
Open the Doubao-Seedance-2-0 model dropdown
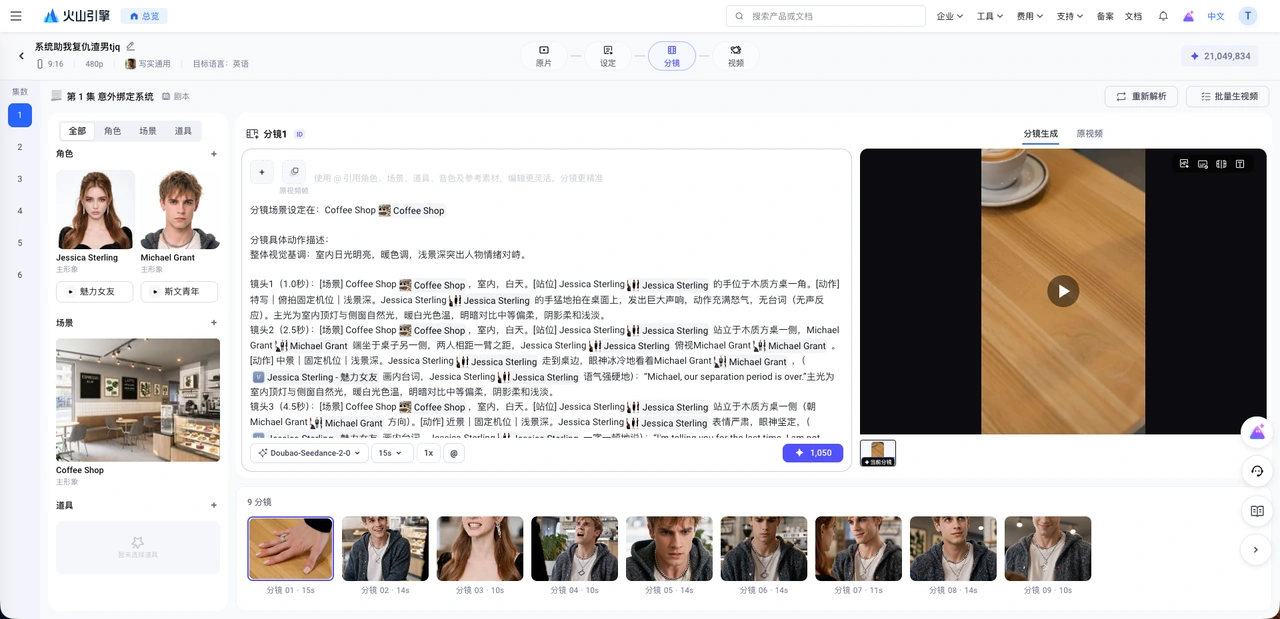[308, 453]
